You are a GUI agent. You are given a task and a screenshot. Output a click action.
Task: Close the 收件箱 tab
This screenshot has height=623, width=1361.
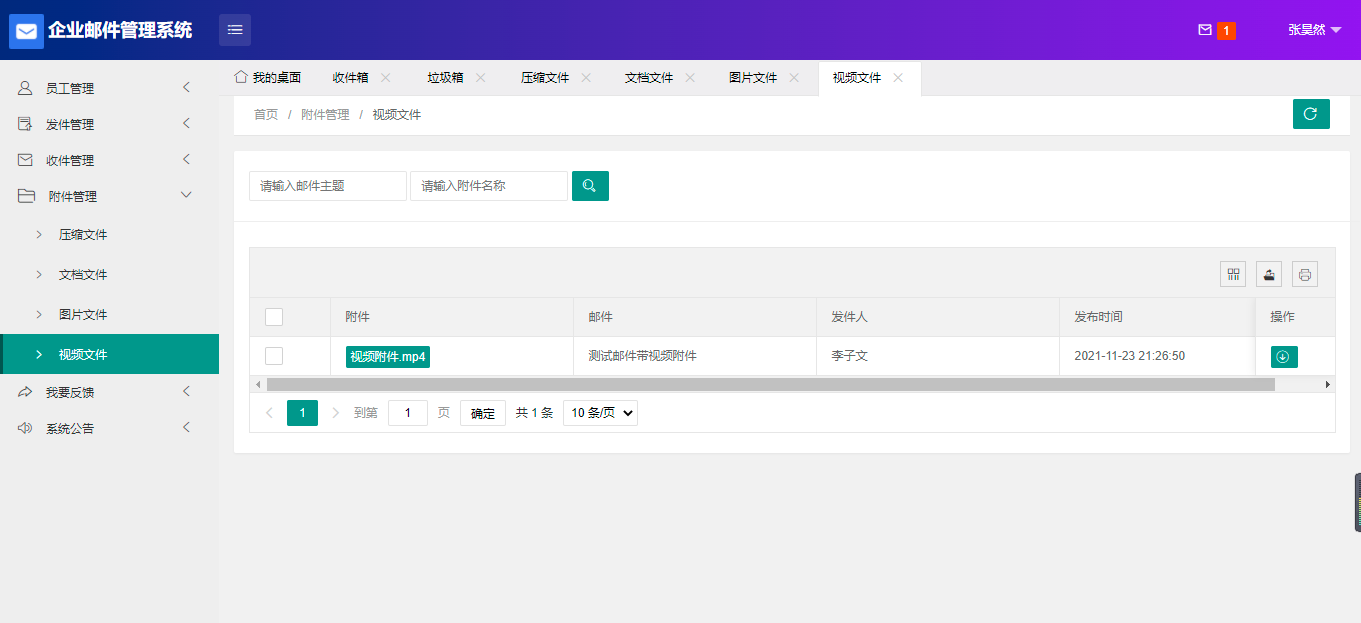tap(386, 77)
